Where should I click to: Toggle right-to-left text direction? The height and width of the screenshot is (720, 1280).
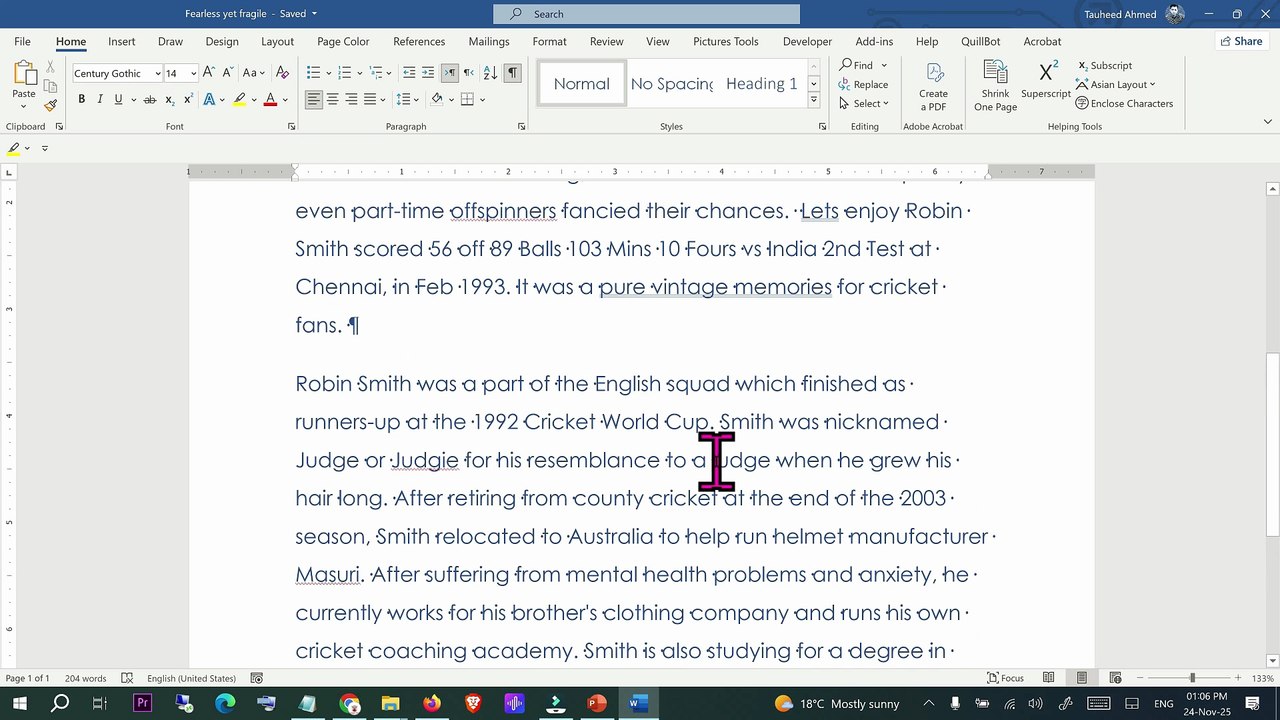click(x=468, y=73)
